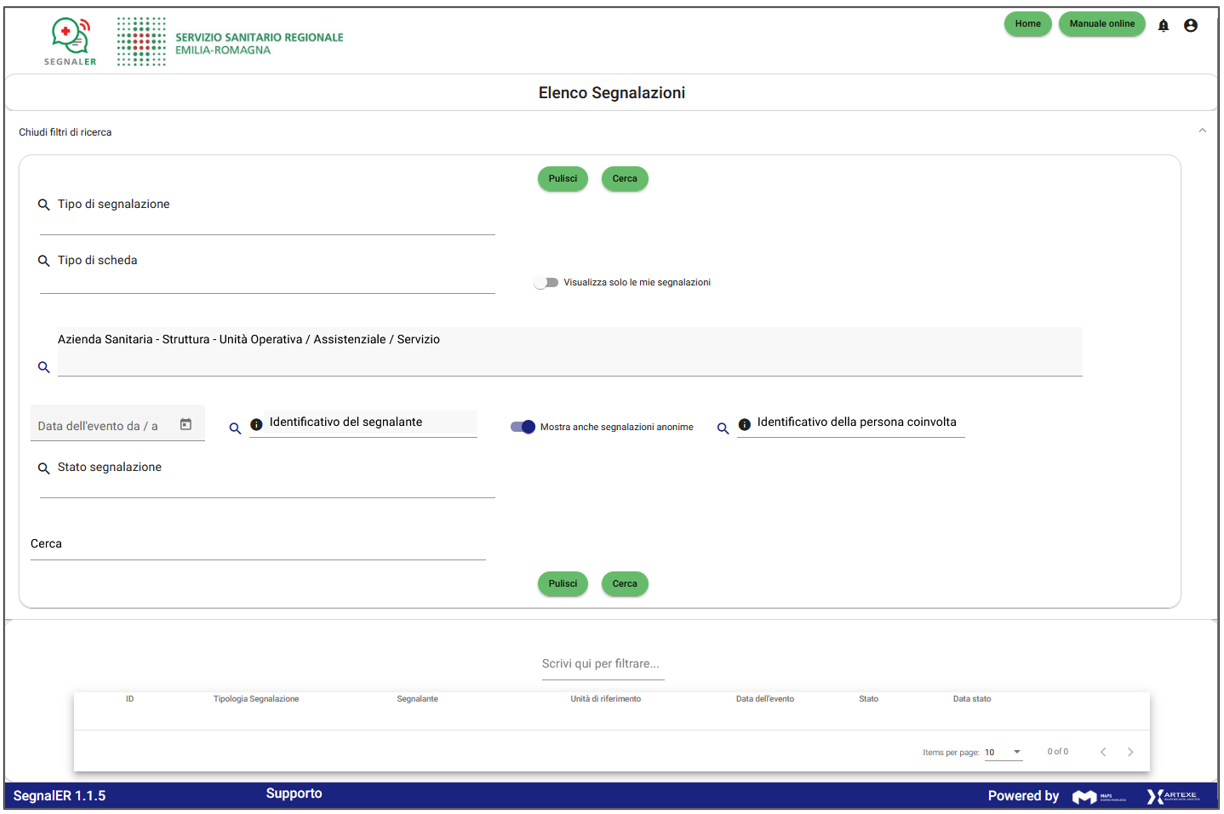Disable Mostra anche segnalazioni anonime toggle
The image size is (1224, 814).
point(523,427)
